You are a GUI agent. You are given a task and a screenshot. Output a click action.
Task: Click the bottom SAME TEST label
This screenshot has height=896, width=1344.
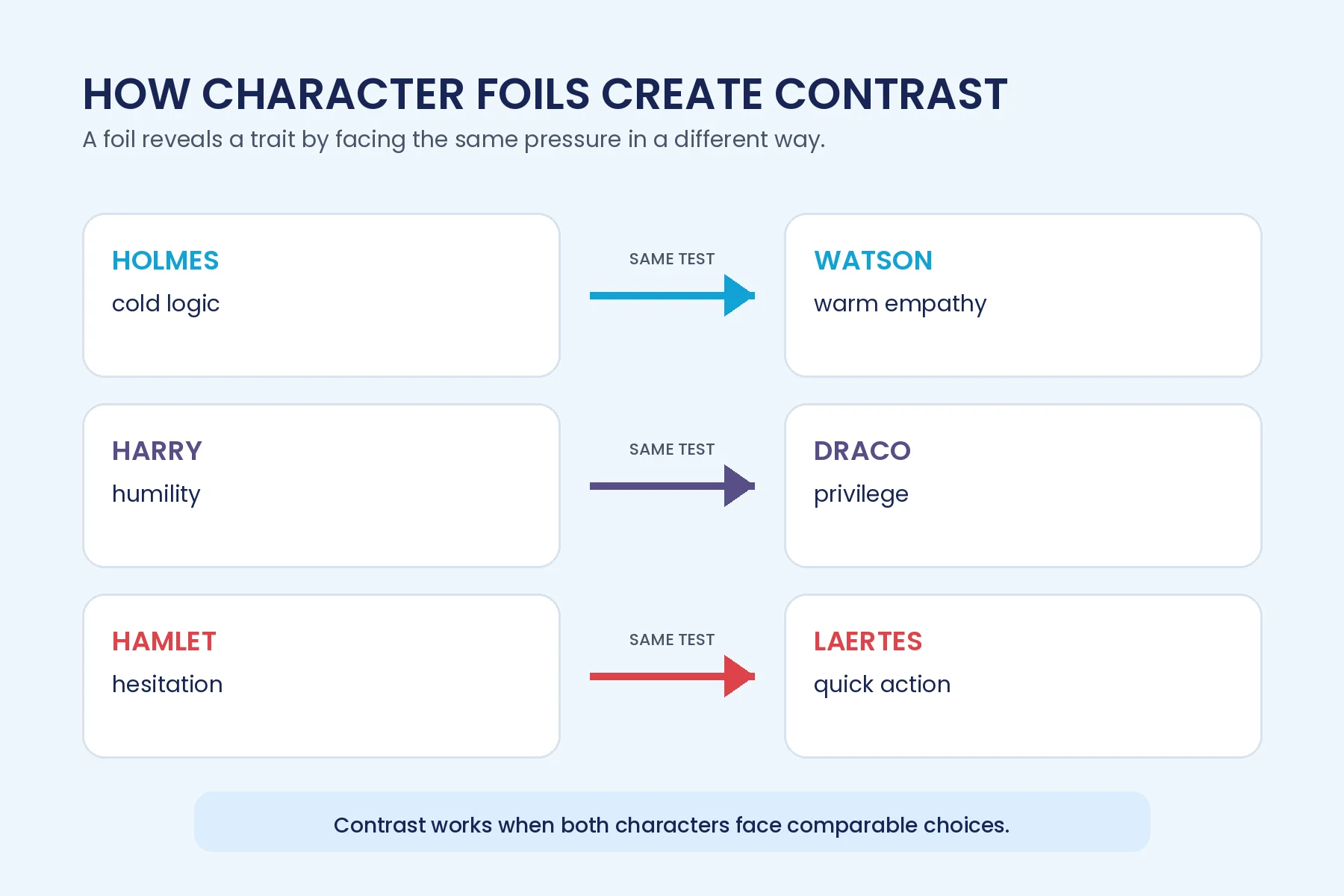coord(672,640)
